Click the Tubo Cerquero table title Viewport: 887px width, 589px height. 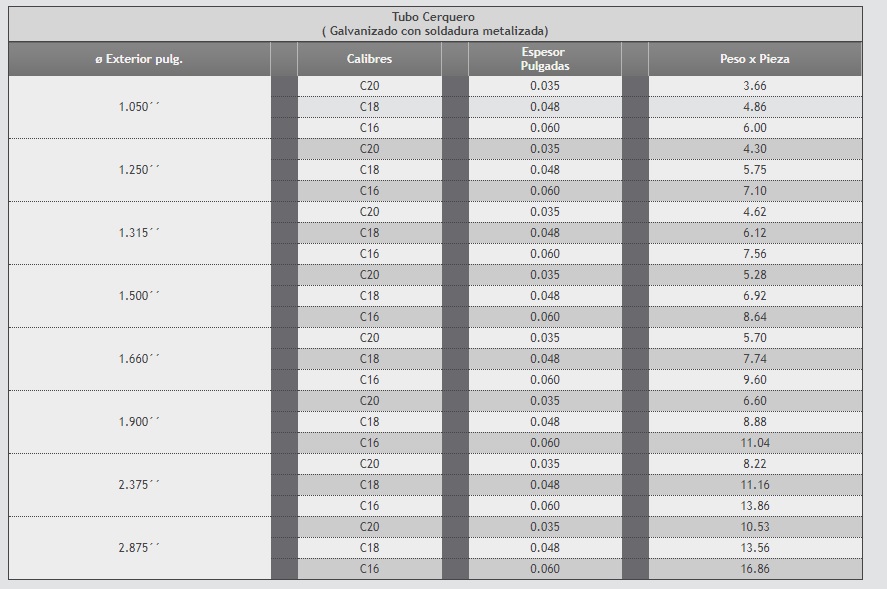(x=435, y=24)
